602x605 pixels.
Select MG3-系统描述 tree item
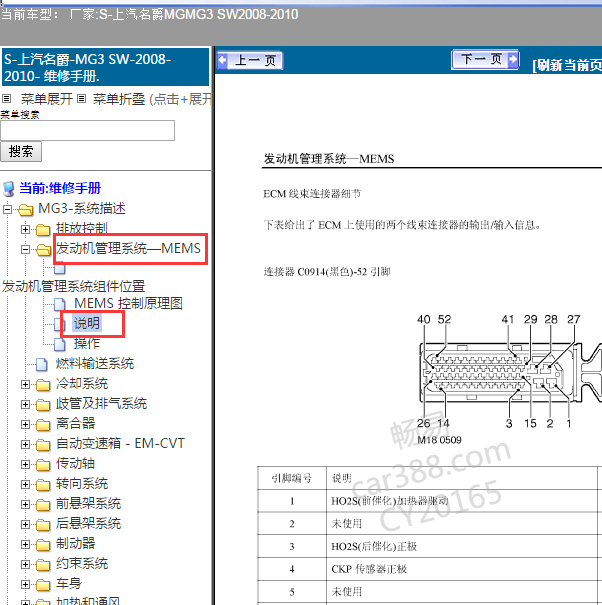point(82,208)
